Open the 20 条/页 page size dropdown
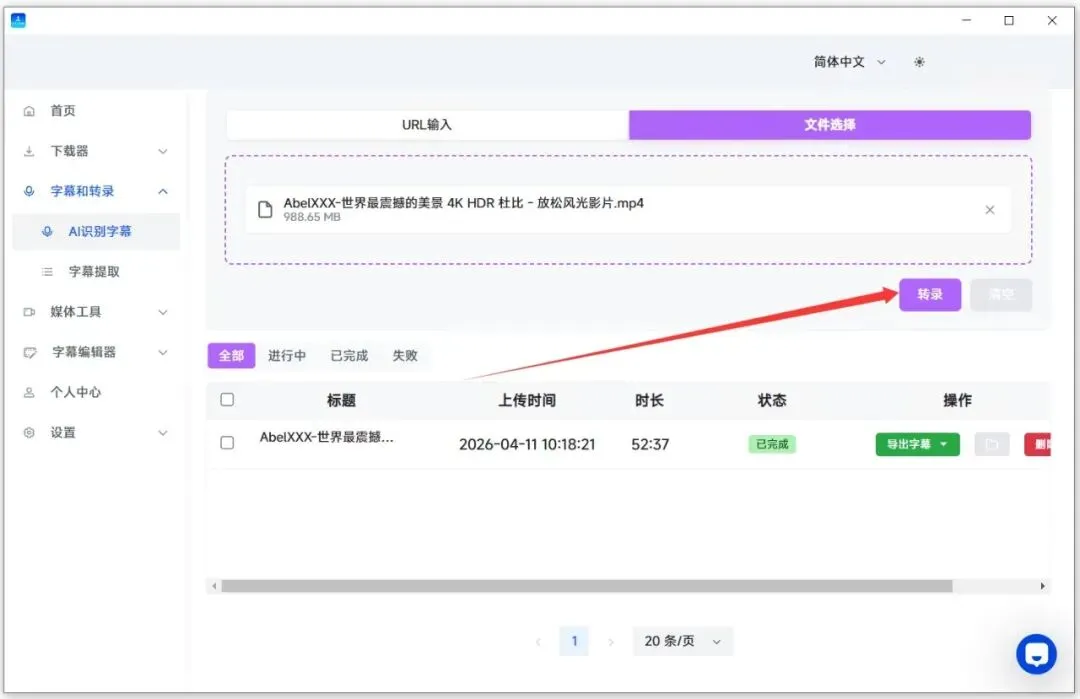Screen dimensions: 1080x699 [683, 641]
